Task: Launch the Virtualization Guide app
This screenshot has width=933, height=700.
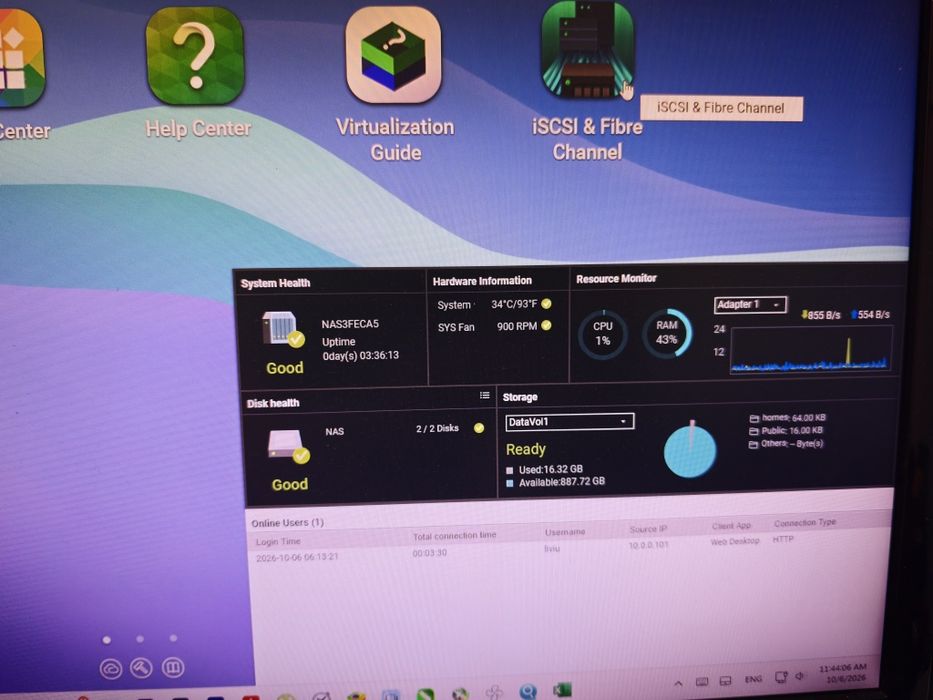Action: click(x=393, y=55)
